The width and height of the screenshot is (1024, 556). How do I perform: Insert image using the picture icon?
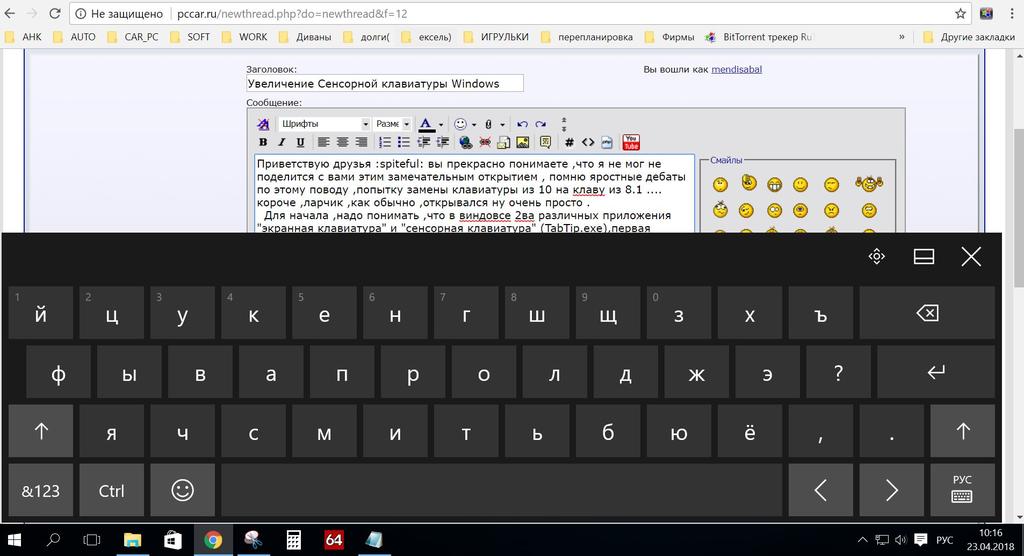[523, 143]
